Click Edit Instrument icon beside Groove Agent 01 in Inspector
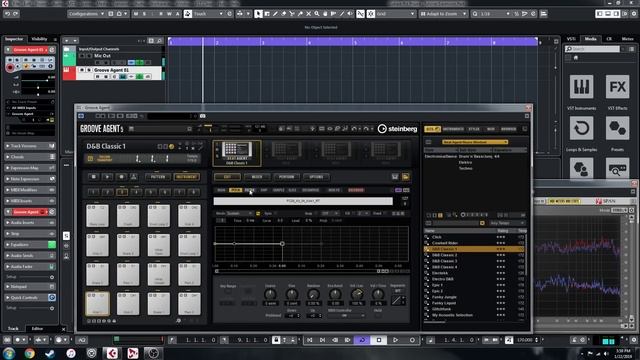This screenshot has height=360, width=640. (52, 50)
